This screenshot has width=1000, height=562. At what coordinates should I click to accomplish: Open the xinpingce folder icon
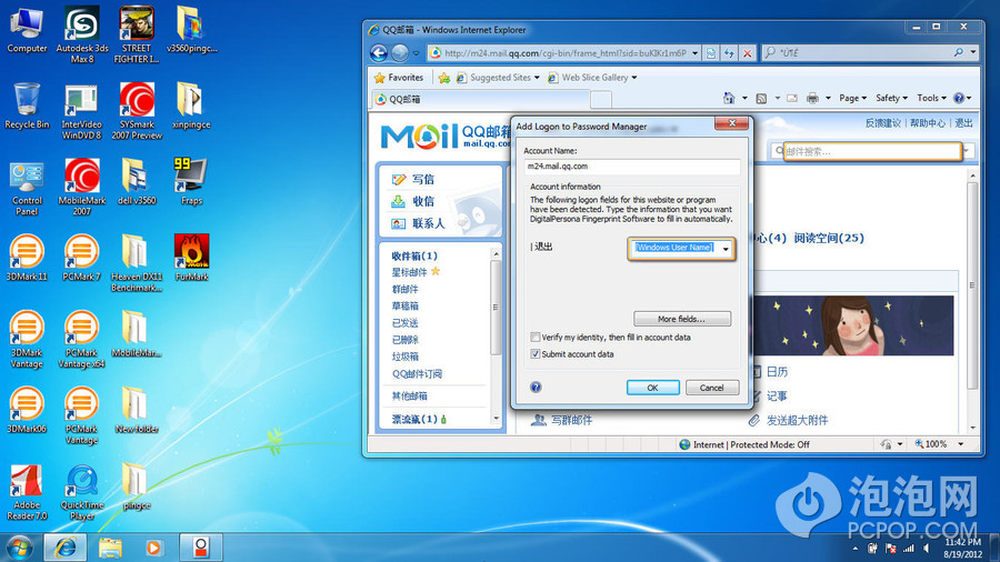(191, 106)
